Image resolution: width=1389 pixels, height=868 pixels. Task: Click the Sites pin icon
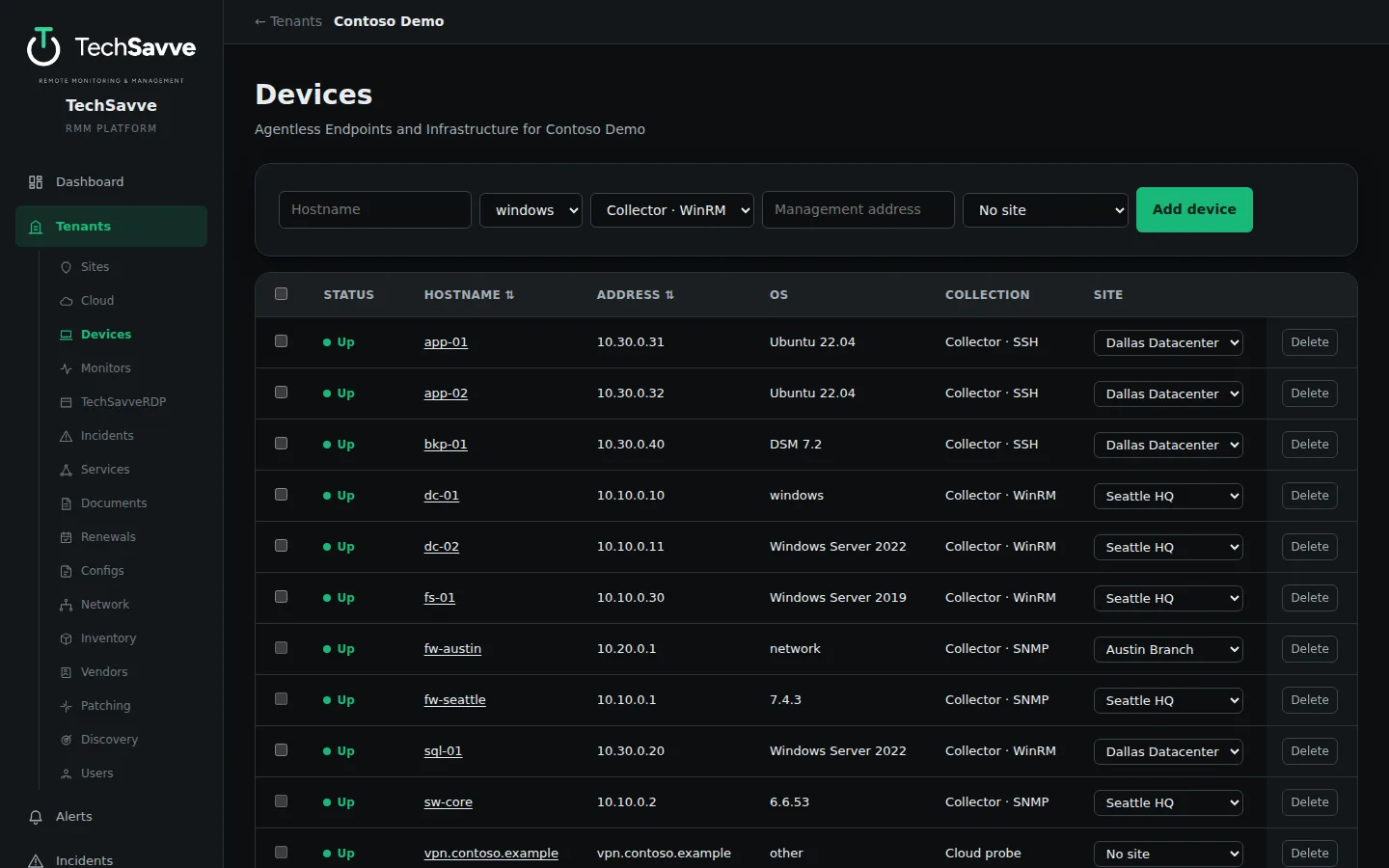(66, 267)
